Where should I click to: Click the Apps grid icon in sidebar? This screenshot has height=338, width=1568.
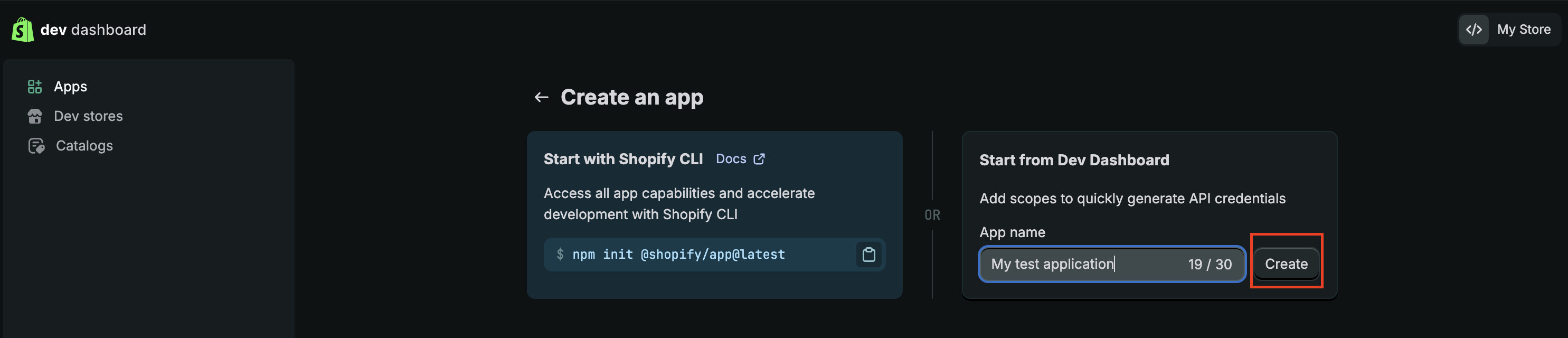[x=35, y=87]
